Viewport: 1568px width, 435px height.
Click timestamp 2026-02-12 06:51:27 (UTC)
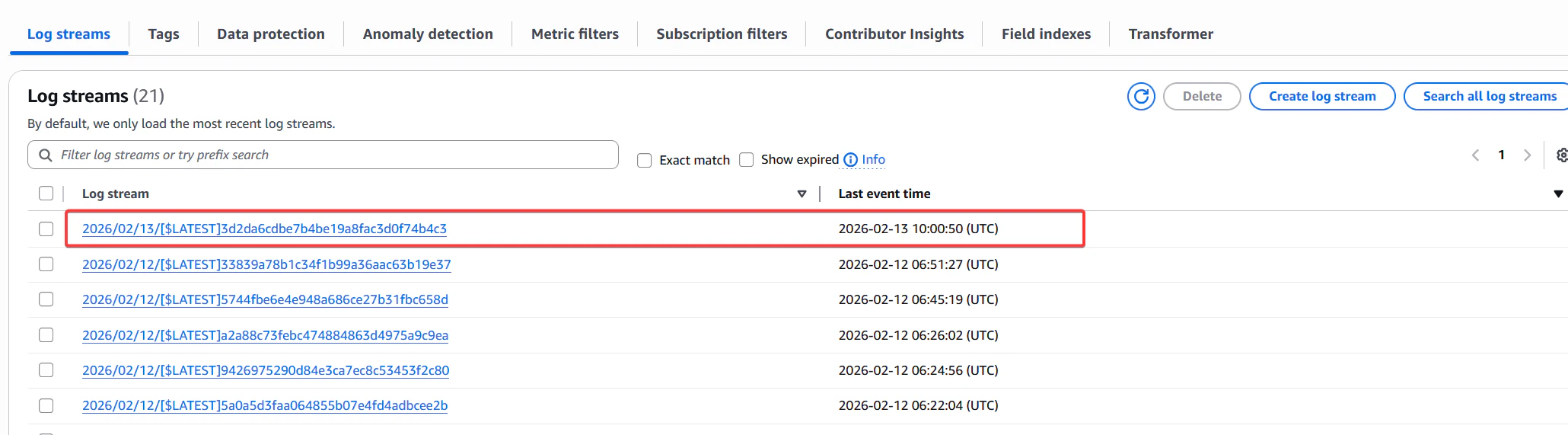click(918, 264)
